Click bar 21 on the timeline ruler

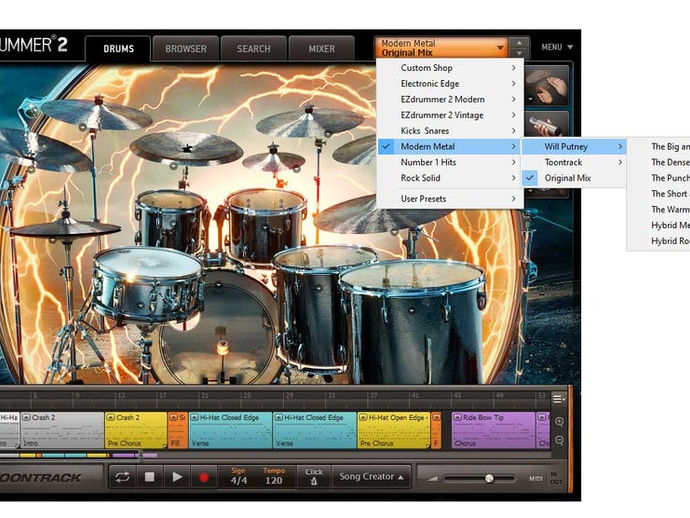(205, 395)
